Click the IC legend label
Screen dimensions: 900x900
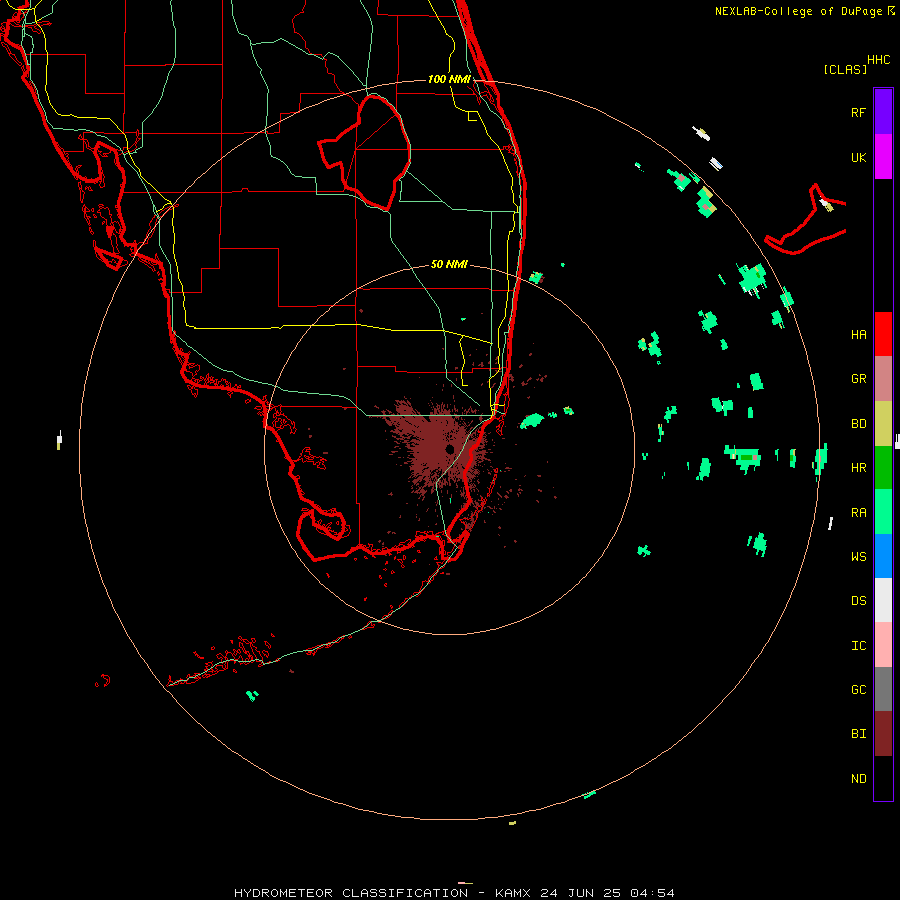pos(858,646)
